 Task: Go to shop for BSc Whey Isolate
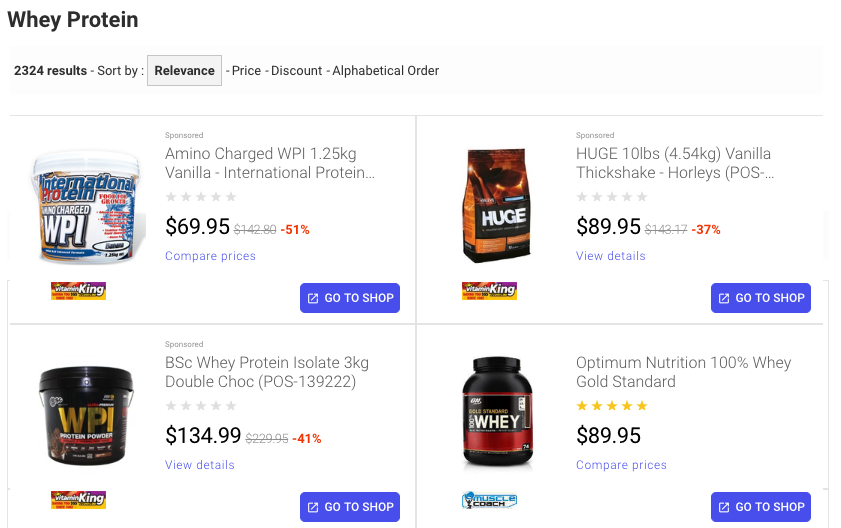coord(350,507)
